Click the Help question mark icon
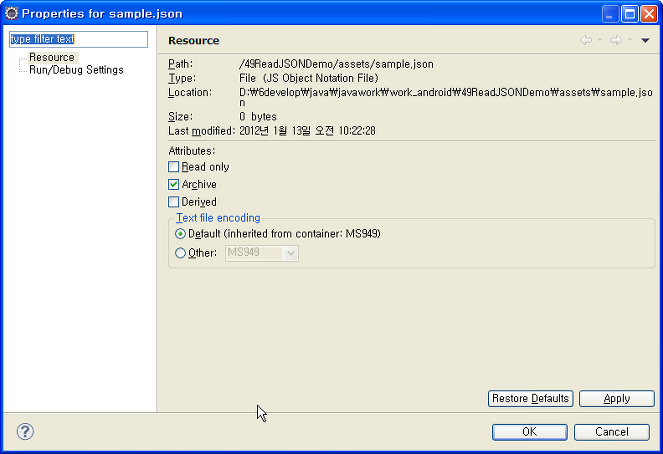The height and width of the screenshot is (454, 663). point(25,432)
